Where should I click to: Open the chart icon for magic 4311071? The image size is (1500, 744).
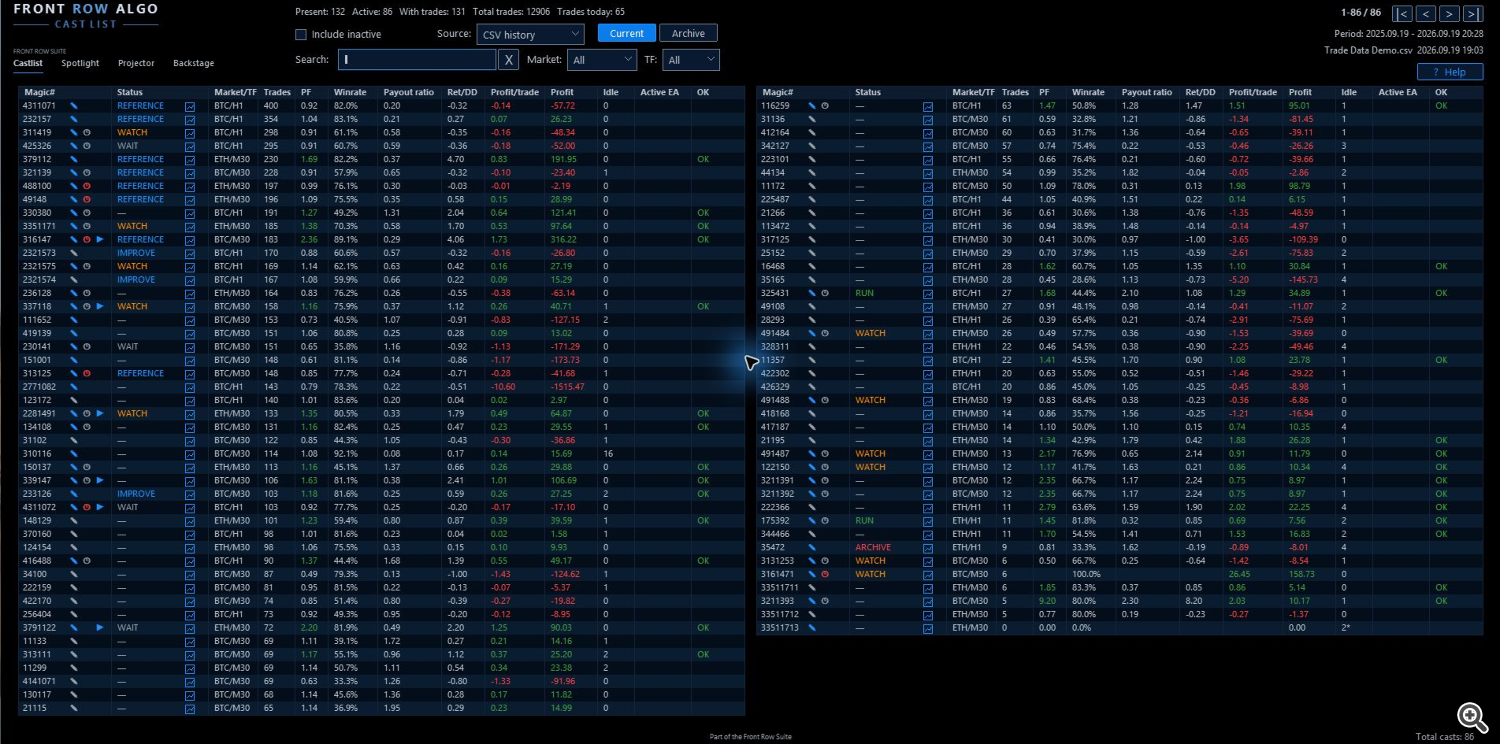click(190, 106)
